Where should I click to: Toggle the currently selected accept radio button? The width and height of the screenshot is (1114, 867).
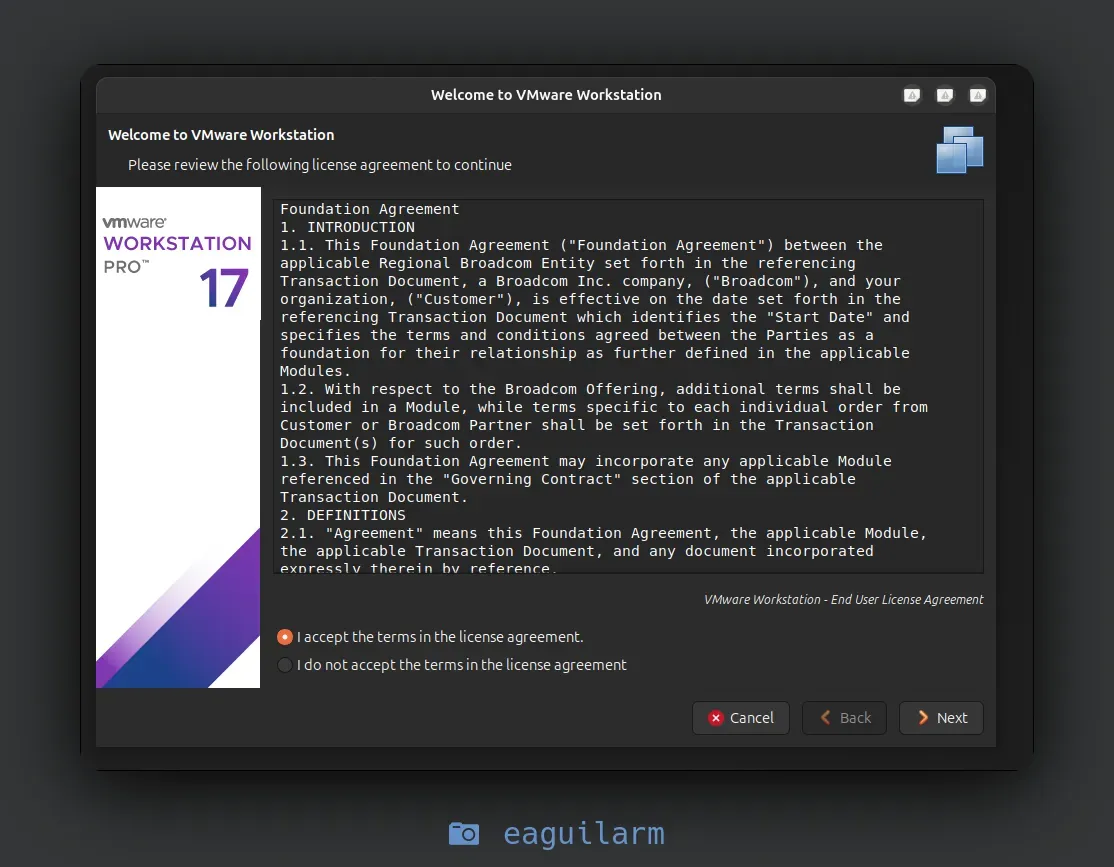click(285, 636)
